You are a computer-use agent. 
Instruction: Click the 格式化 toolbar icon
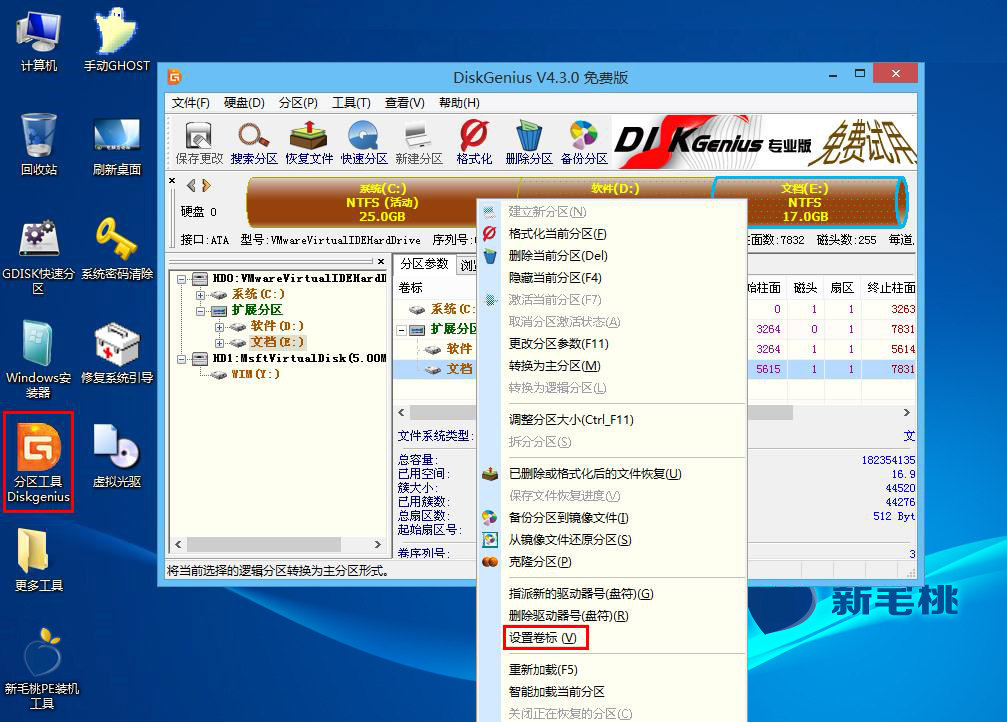point(474,143)
